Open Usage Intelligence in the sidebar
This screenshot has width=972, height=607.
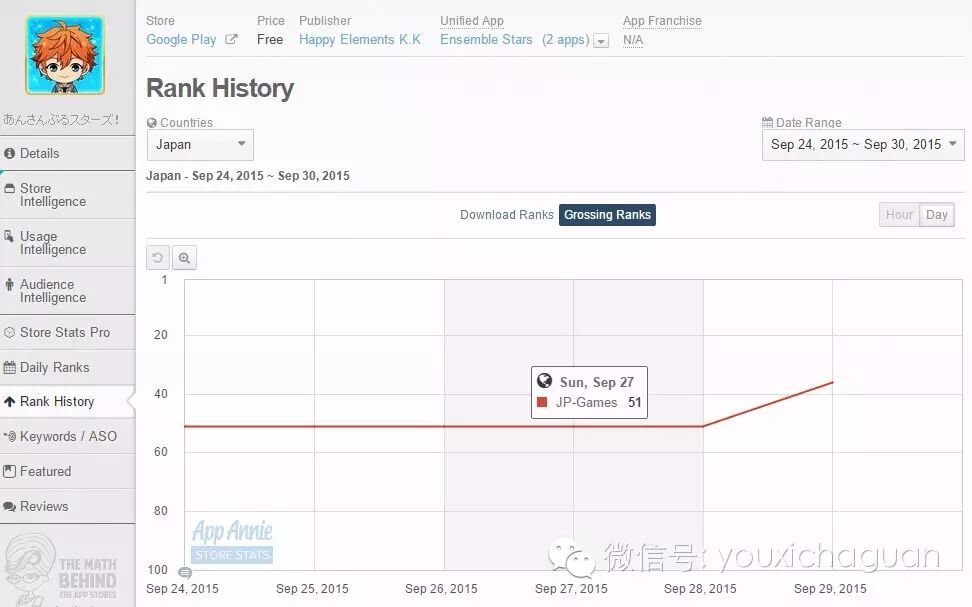(68, 242)
